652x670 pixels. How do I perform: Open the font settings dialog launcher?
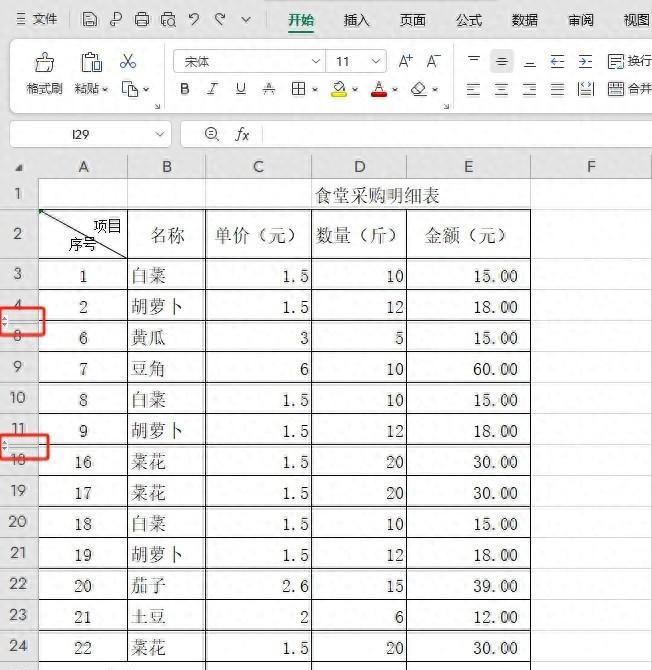[x=446, y=106]
